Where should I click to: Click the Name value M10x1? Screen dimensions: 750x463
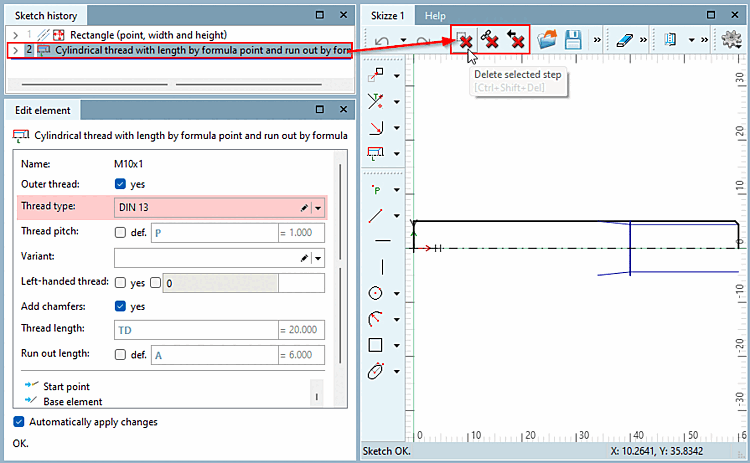point(129,164)
